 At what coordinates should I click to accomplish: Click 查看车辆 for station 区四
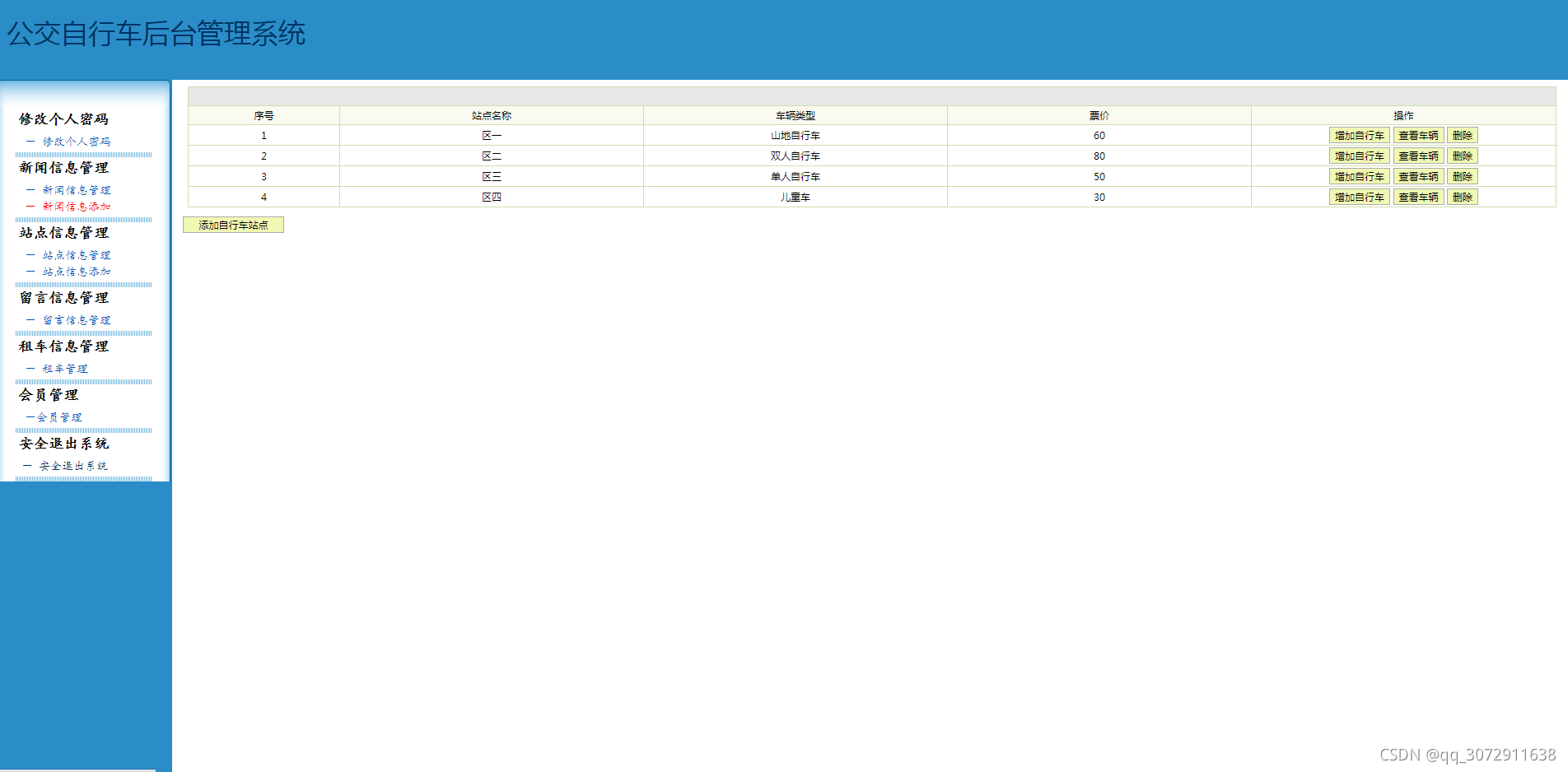(x=1418, y=197)
